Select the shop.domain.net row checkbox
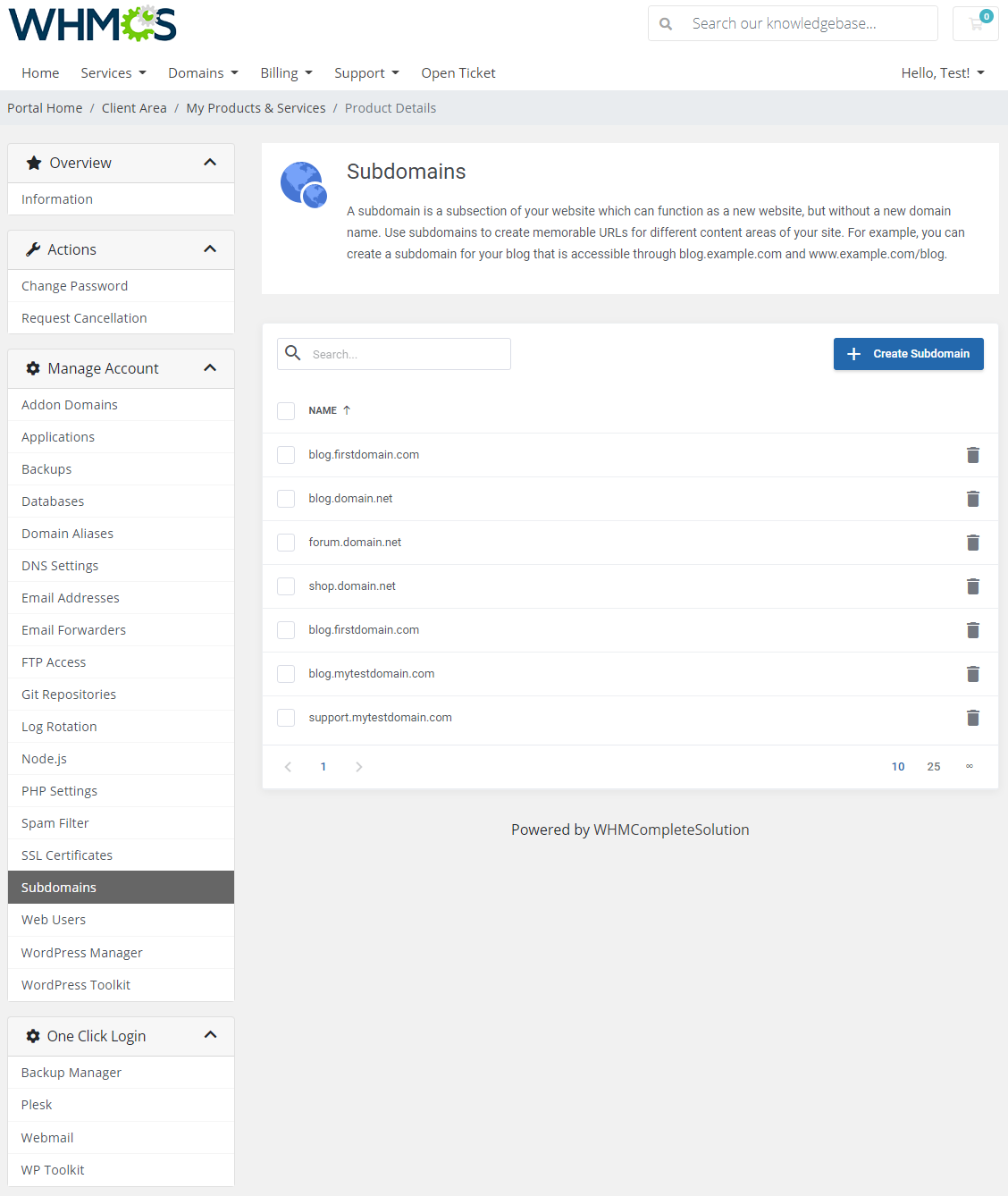This screenshot has width=1008, height=1196. click(286, 586)
